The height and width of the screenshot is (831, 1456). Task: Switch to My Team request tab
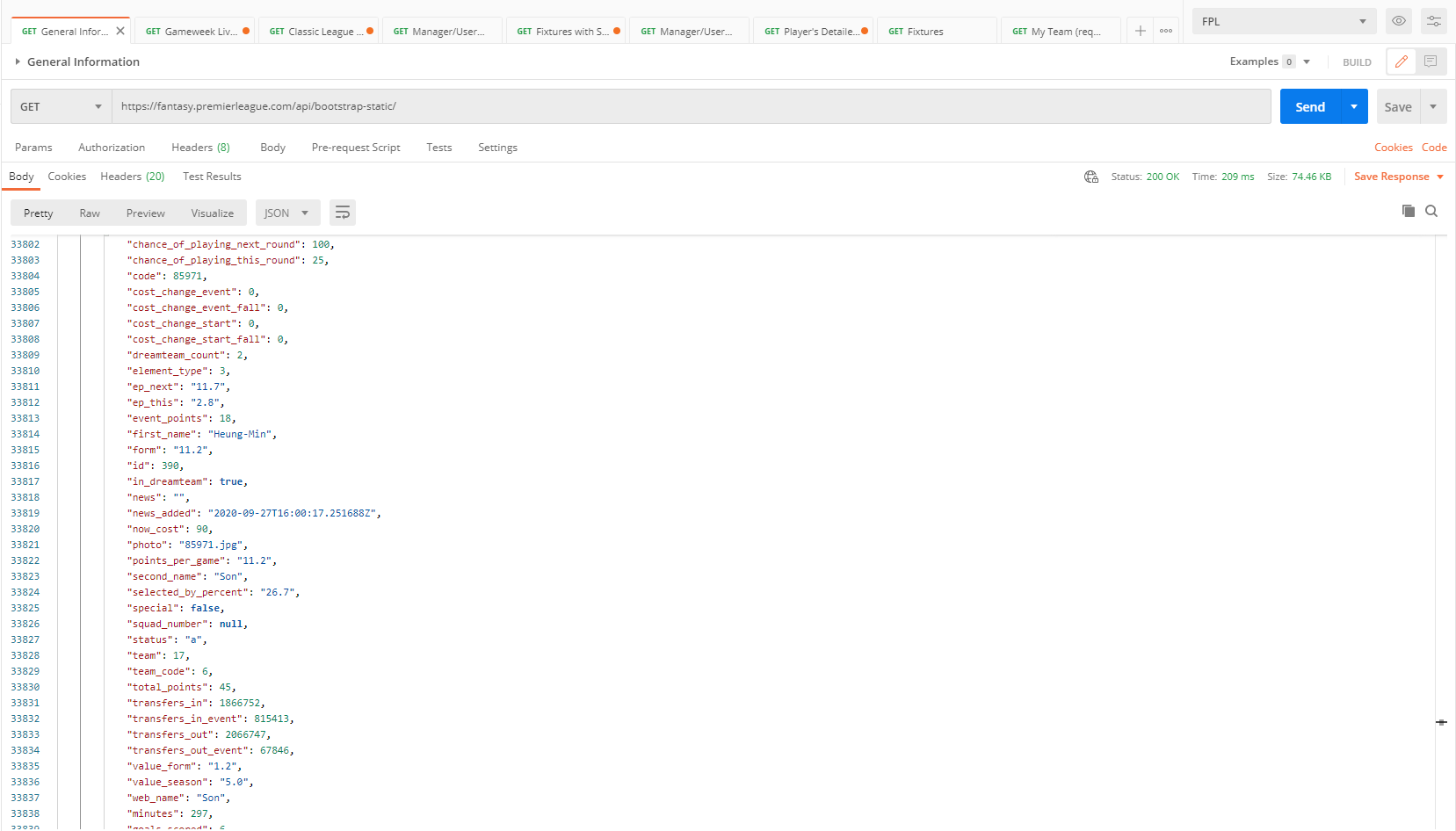point(1062,31)
